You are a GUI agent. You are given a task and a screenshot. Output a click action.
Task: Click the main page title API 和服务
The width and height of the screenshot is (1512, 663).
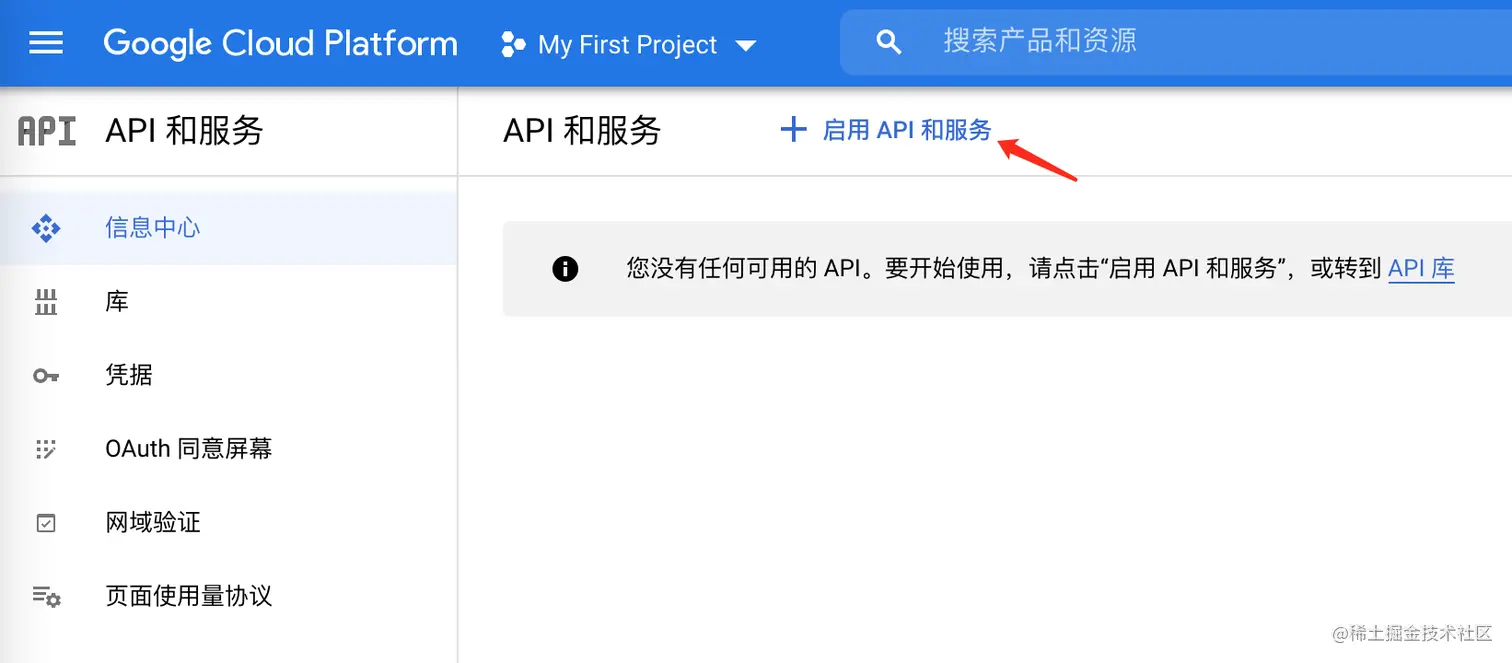pos(582,131)
